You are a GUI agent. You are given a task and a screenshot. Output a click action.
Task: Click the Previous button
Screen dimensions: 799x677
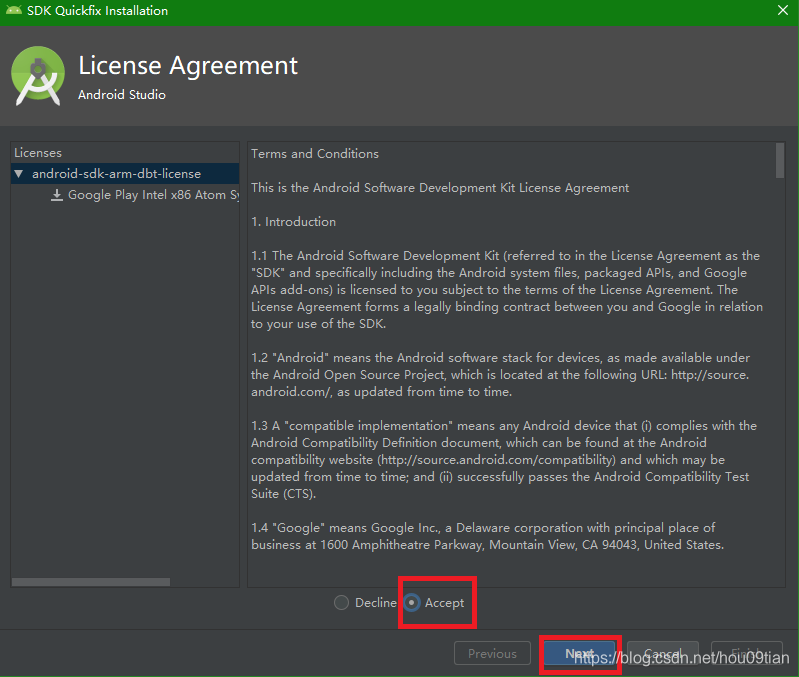click(x=492, y=653)
